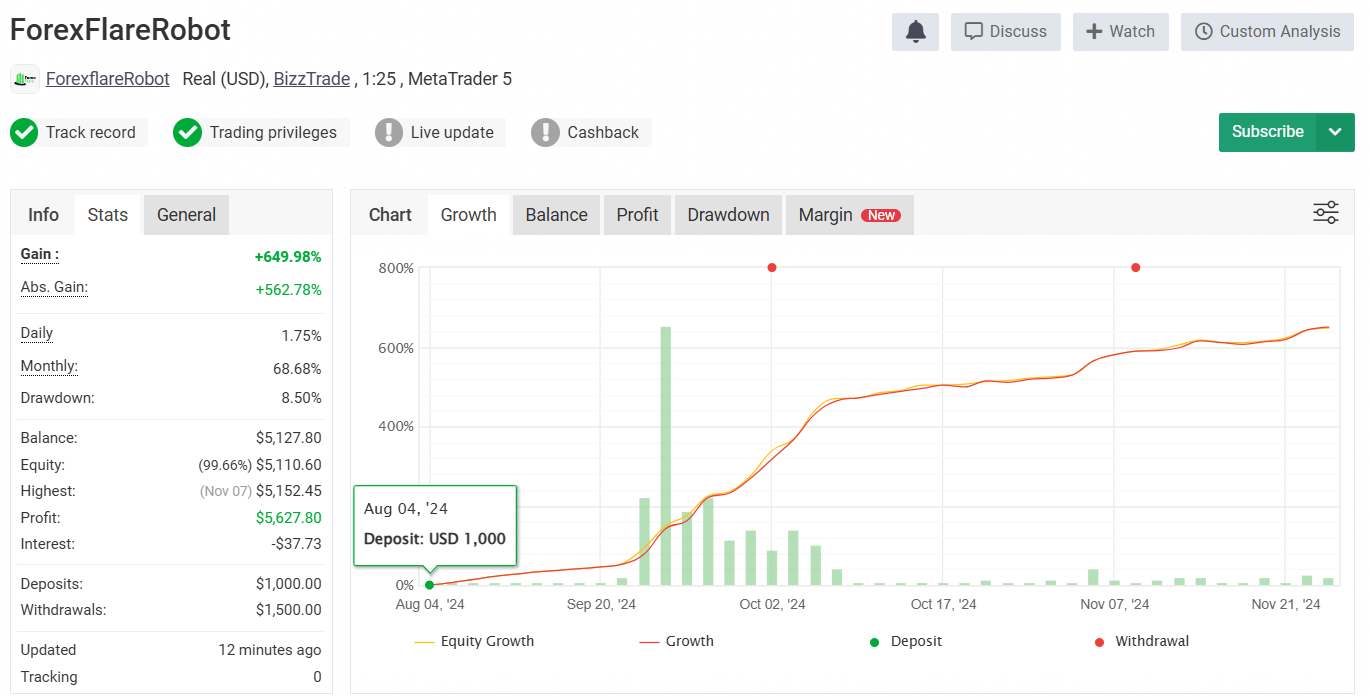This screenshot has height=696, width=1370.
Task: Open the chart settings sliders icon
Action: pos(1326,212)
